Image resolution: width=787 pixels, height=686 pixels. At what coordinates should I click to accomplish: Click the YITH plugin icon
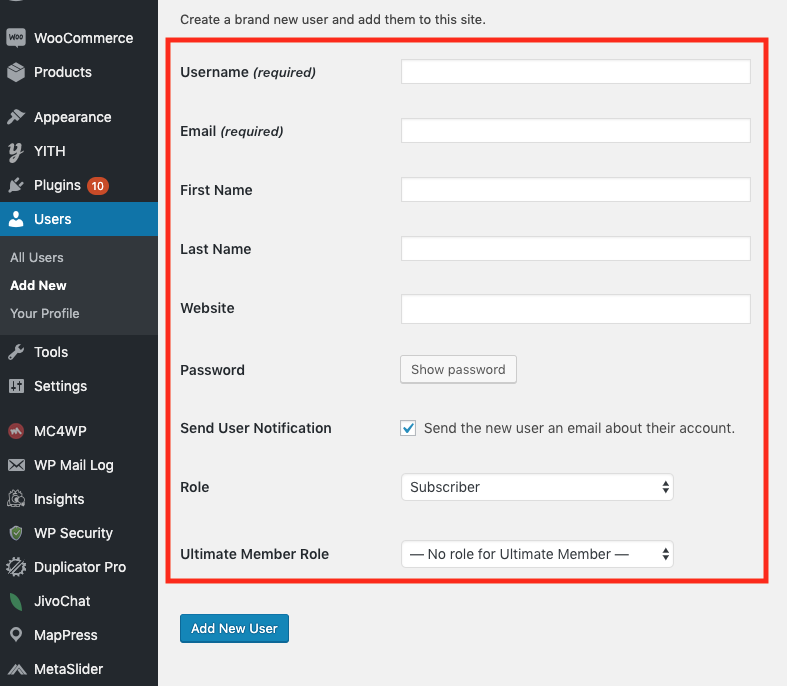point(16,151)
